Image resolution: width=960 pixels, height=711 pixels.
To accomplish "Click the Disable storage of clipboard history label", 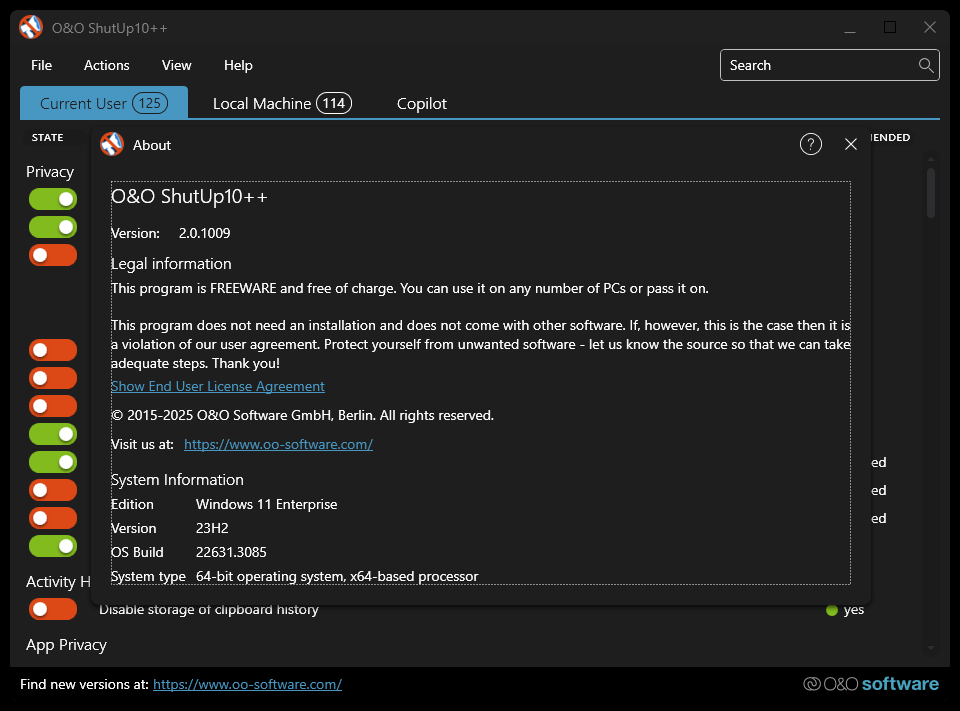I will pyautogui.click(x=209, y=611).
